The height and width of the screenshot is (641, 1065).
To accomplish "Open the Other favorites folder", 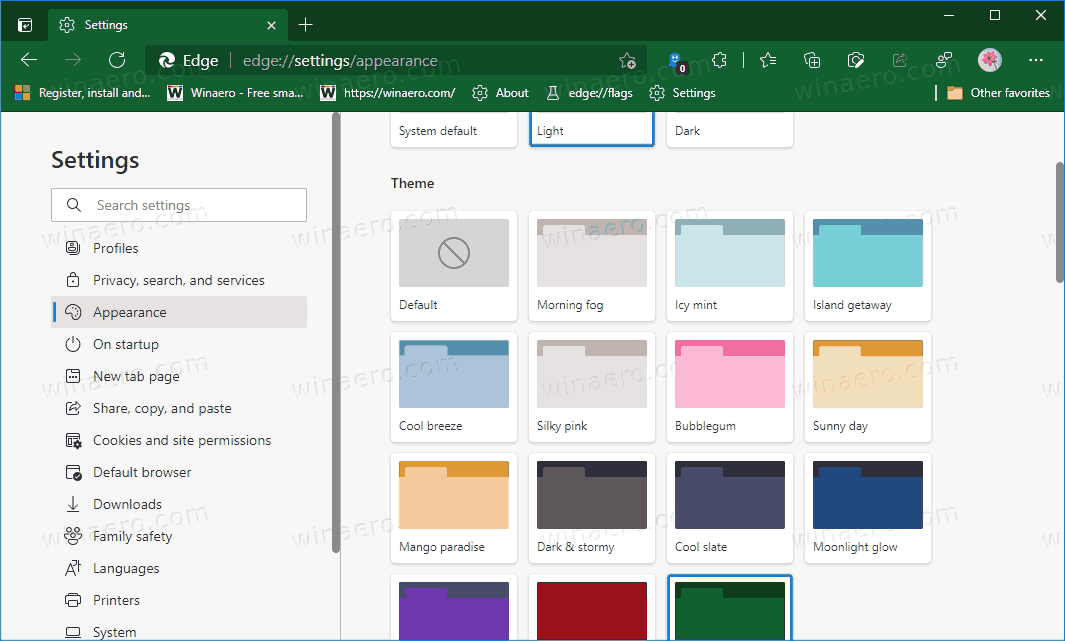I will (998, 93).
